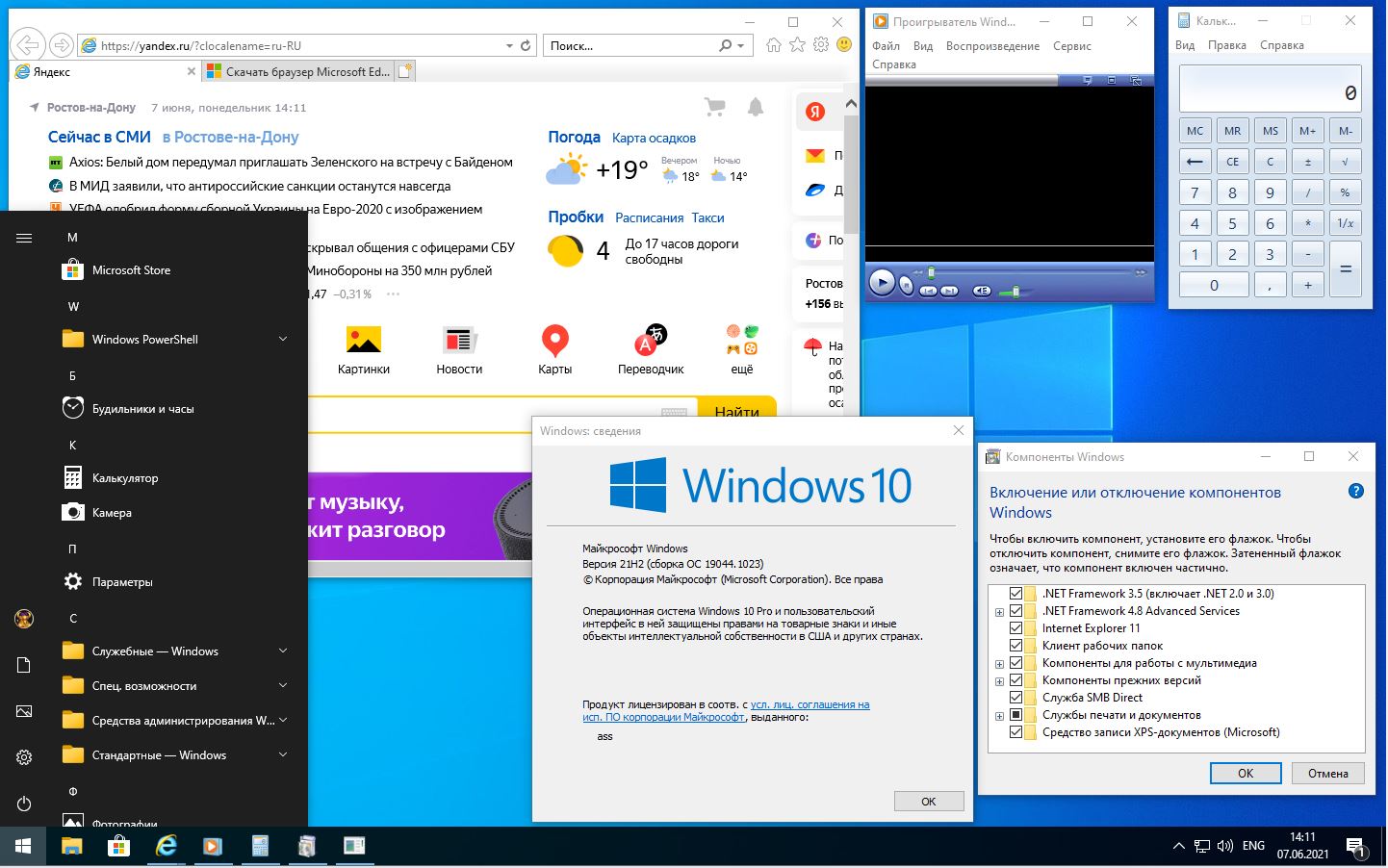
Task: Open Переводчик service on Yandex
Action: [651, 350]
